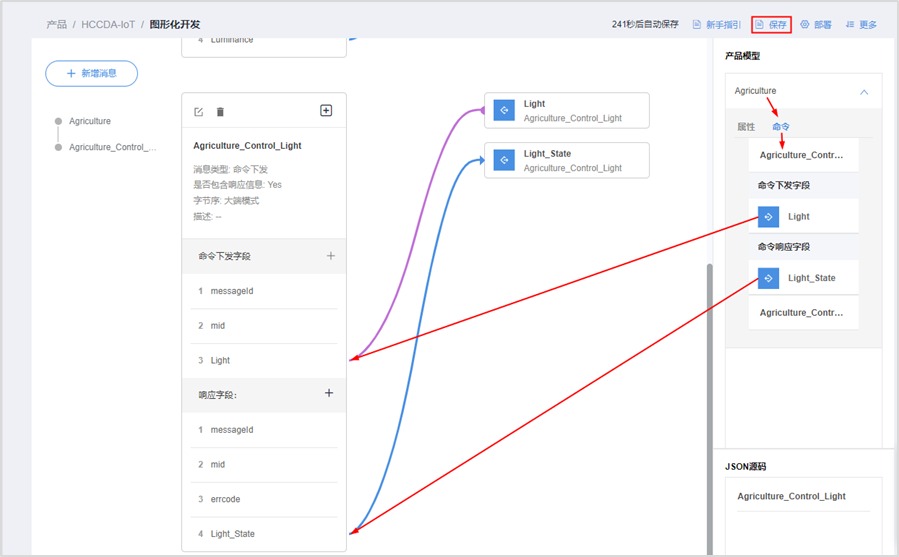This screenshot has height=557, width=899.
Task: Go to HCCDA-IoT in the breadcrumb
Action: point(108,24)
